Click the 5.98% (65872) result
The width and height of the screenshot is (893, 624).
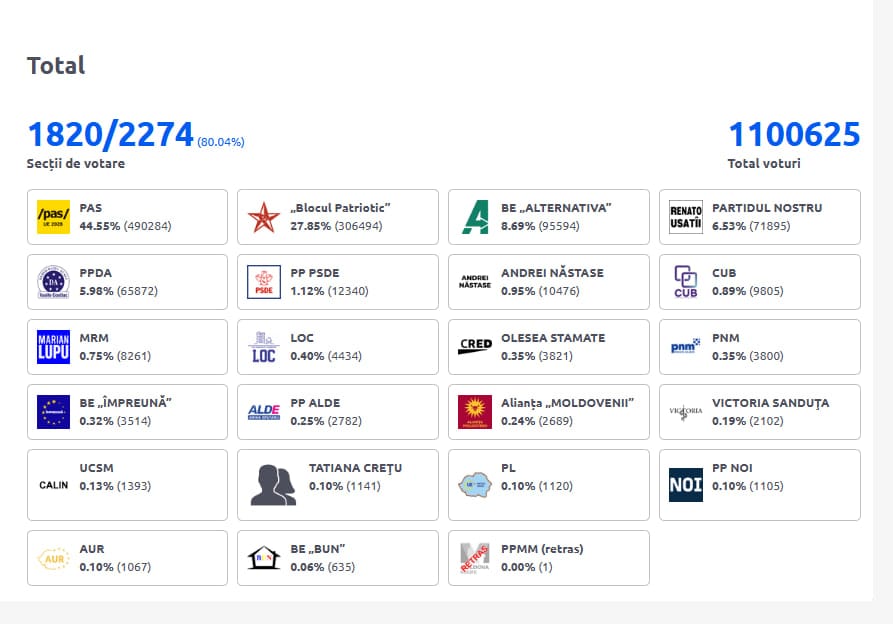[x=119, y=291]
